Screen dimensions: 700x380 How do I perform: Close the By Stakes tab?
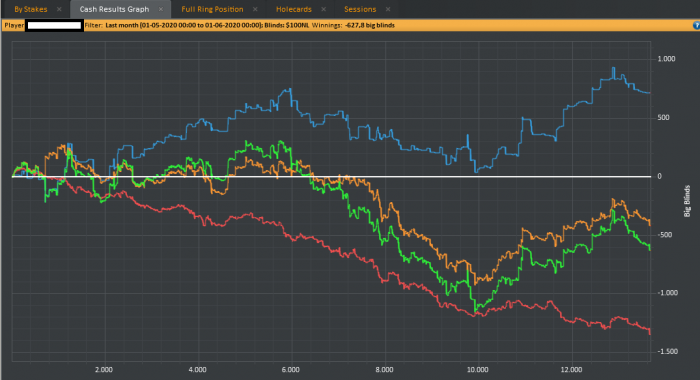point(59,9)
